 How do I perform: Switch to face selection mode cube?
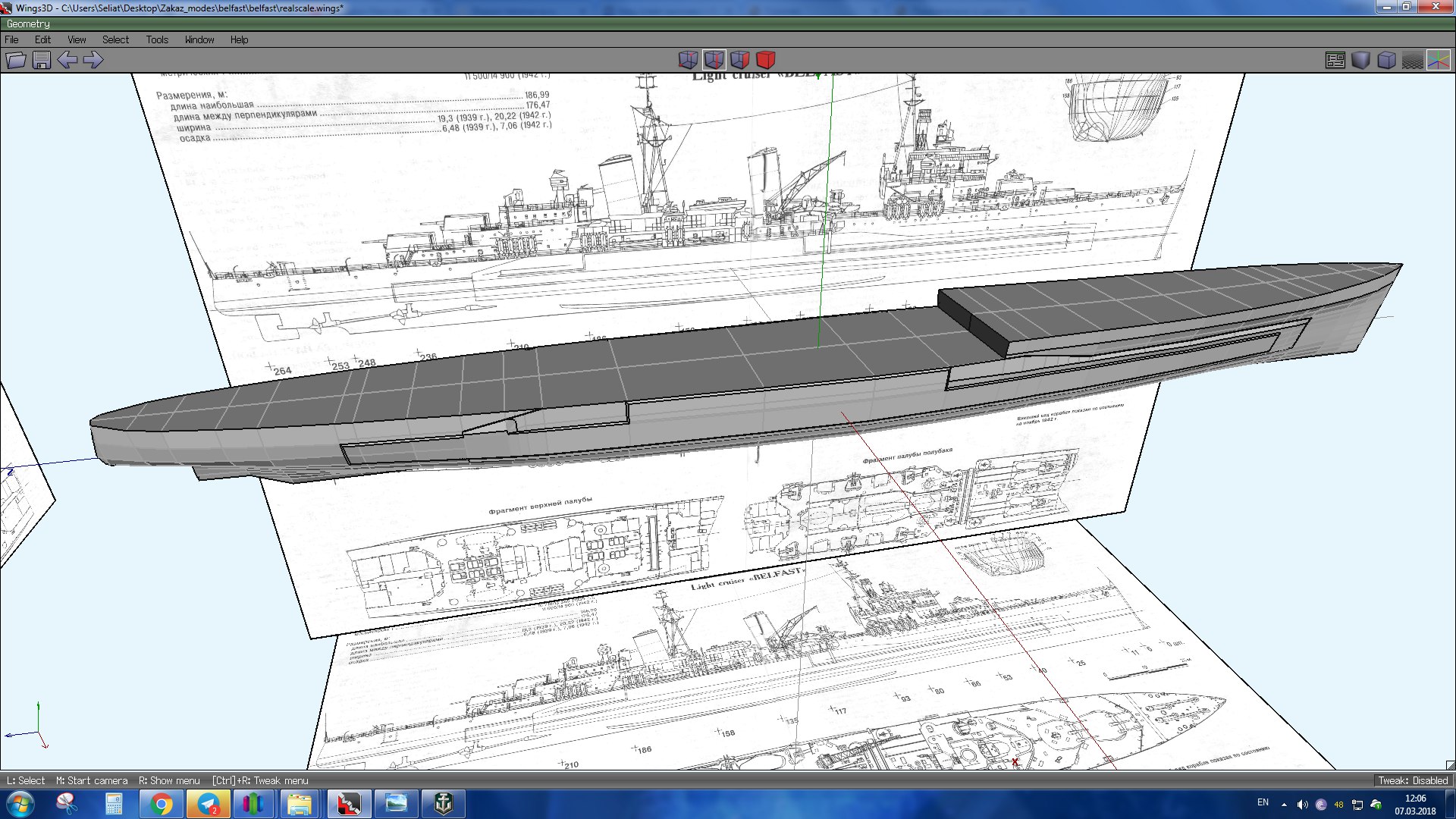point(740,60)
